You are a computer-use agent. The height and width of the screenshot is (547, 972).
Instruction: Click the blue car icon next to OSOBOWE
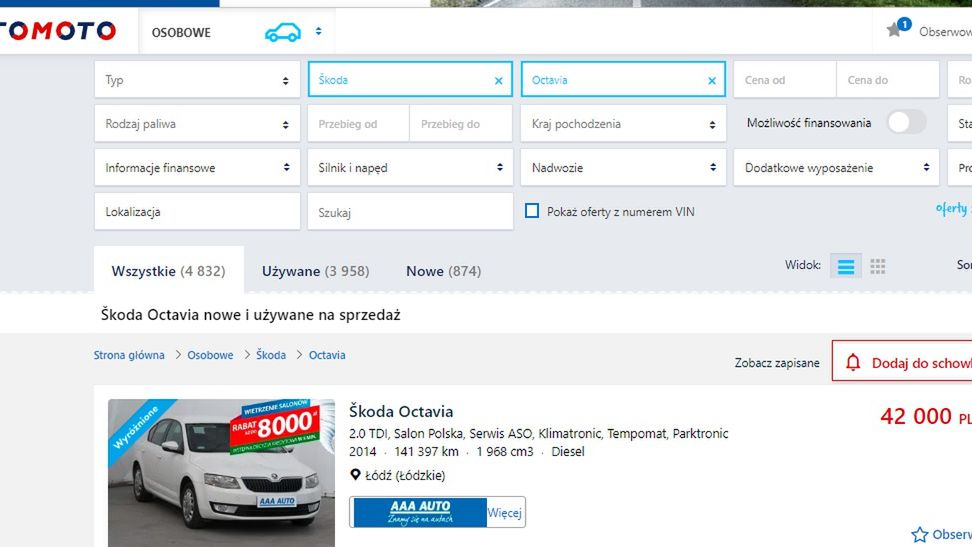pos(283,32)
